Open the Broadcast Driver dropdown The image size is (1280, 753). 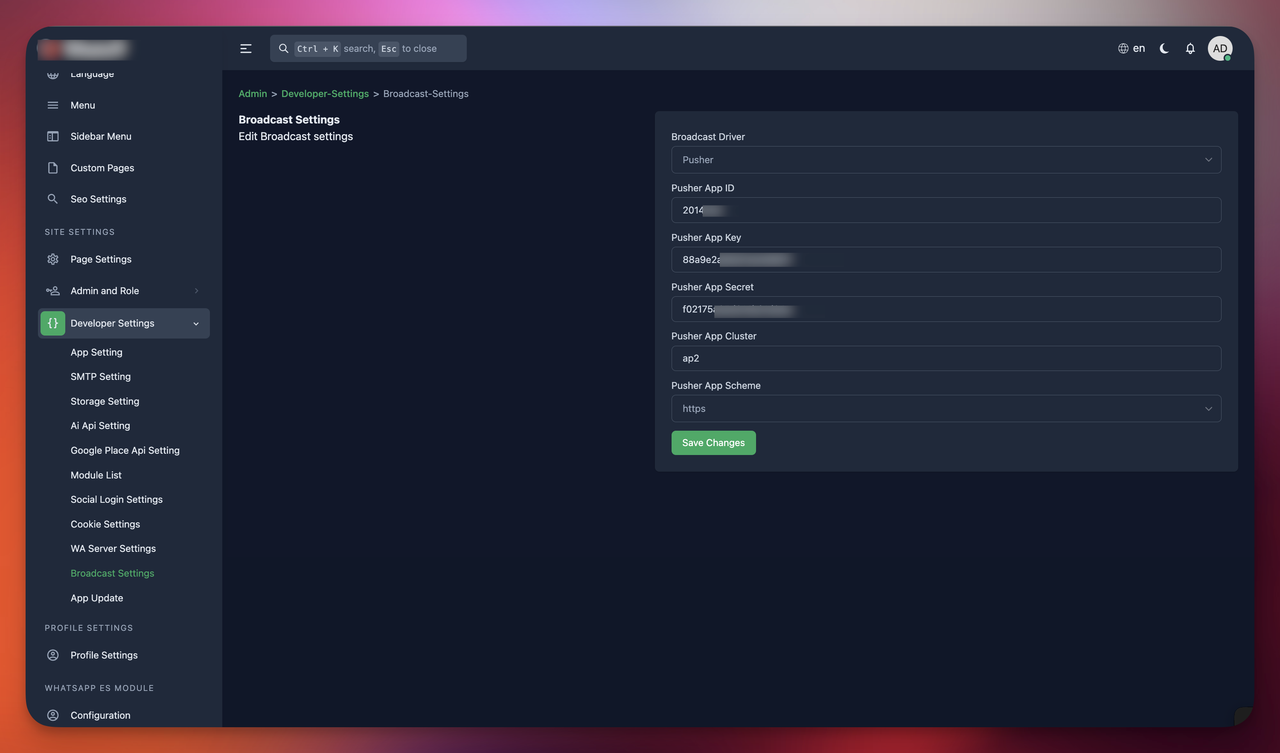point(946,160)
